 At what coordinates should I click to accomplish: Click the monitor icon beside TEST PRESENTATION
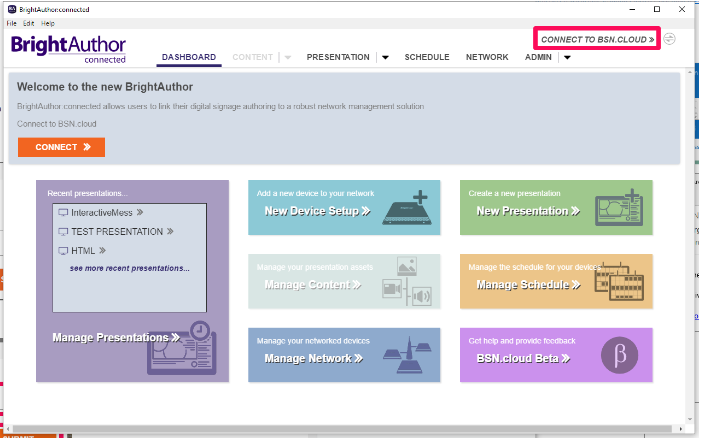63,232
